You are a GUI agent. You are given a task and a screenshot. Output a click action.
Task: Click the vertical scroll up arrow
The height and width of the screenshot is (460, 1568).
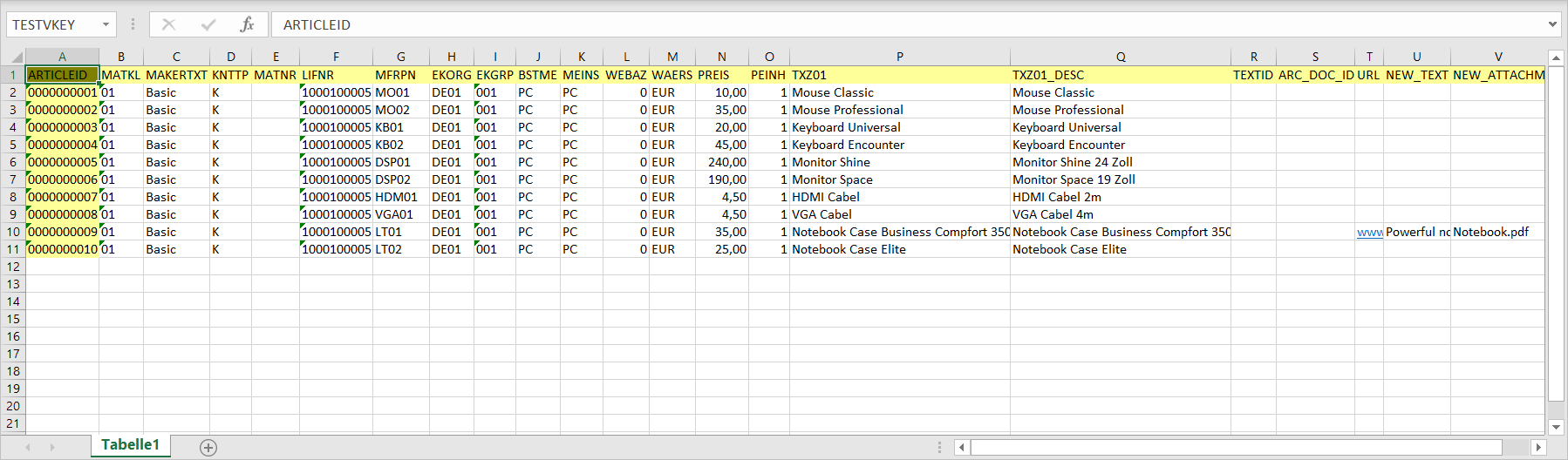(1556, 58)
